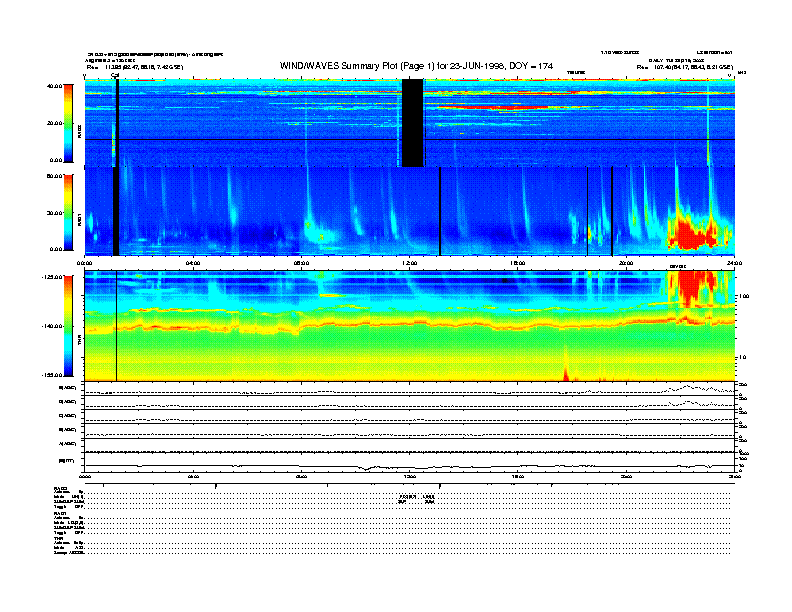Viewport: 792px width, 612px height.
Task: Click the 12:00 tick label under RAD1 panel
Action: pyautogui.click(x=410, y=263)
